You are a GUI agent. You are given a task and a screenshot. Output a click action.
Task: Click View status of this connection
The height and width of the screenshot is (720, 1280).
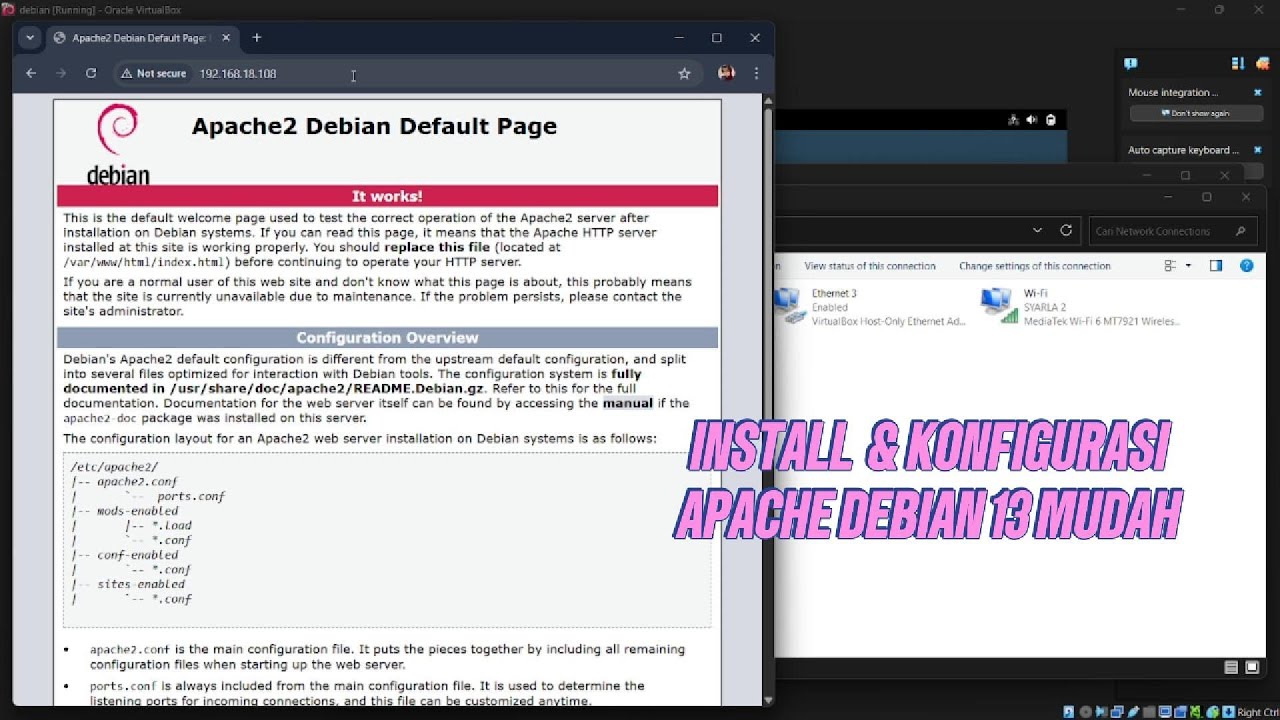870,266
